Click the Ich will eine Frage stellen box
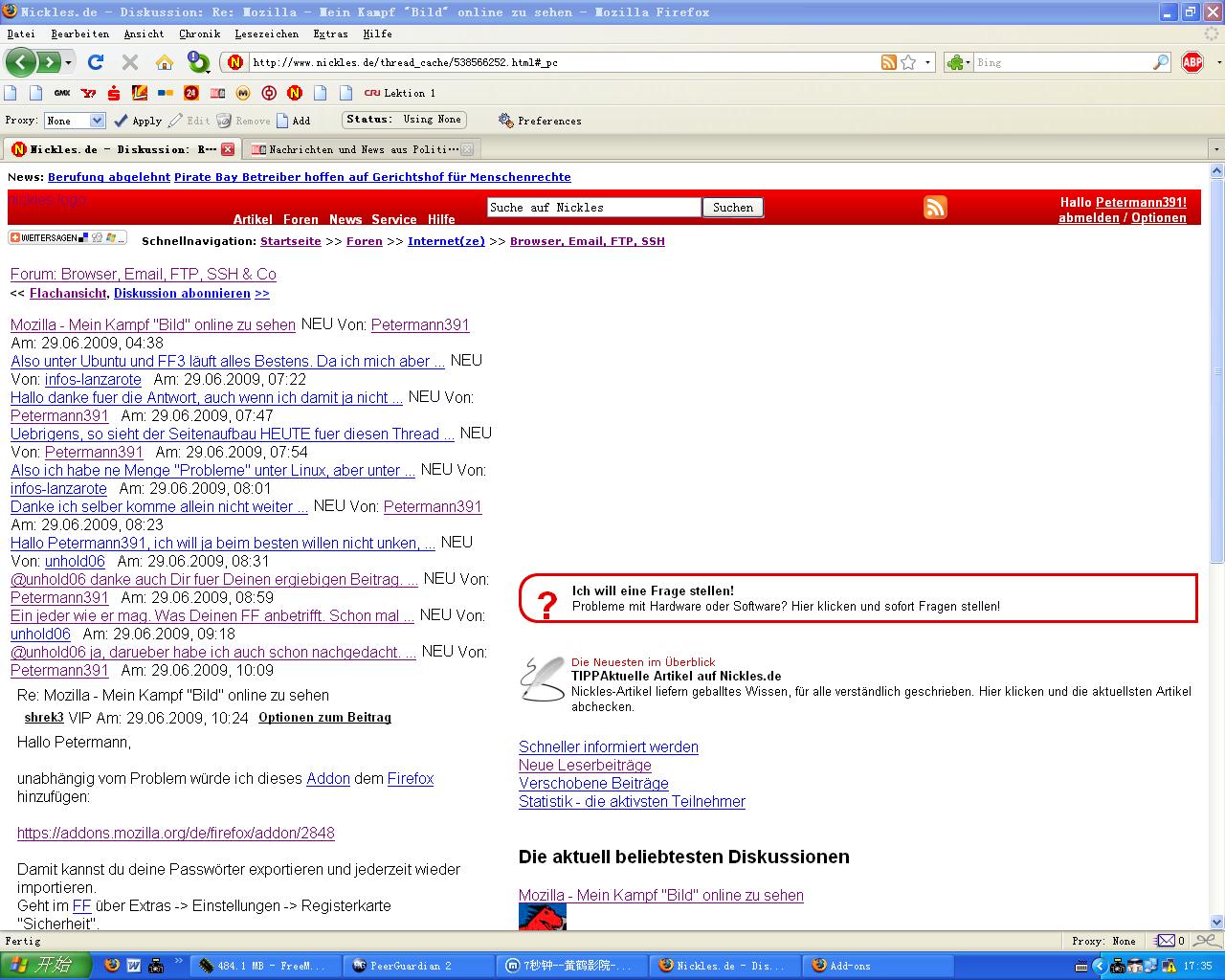1225x980 pixels. pyautogui.click(x=857, y=598)
